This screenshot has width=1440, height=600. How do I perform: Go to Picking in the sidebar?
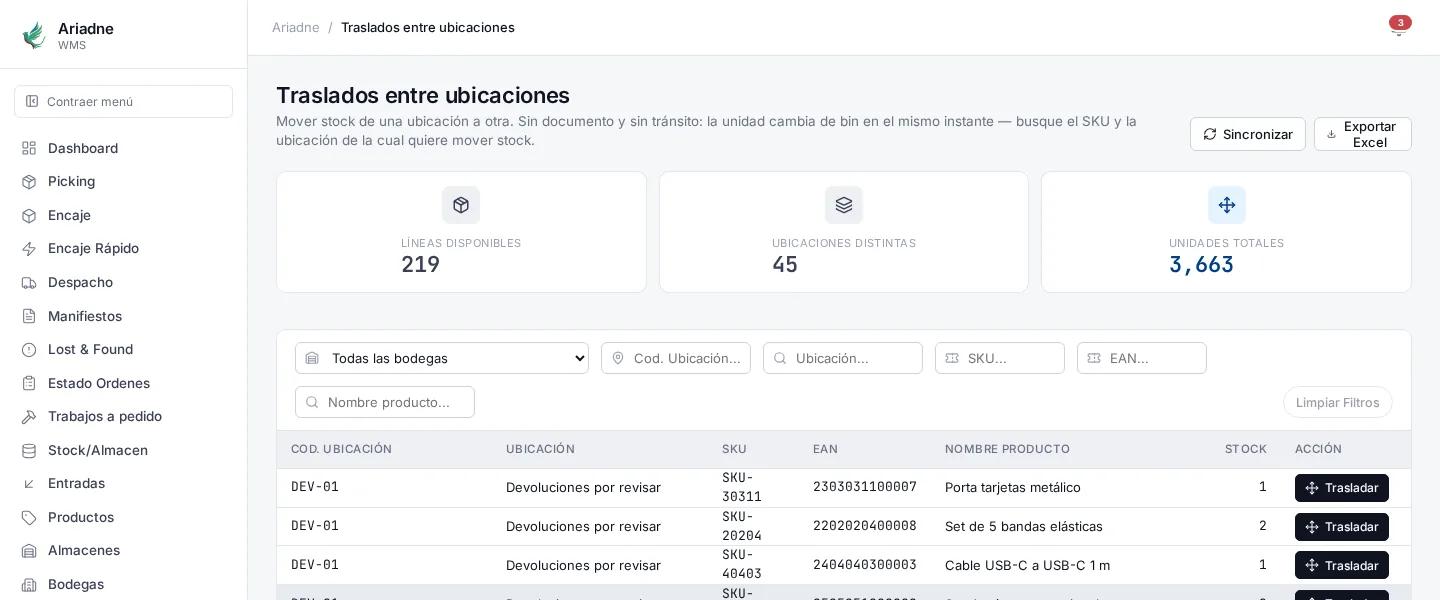pos(124,181)
